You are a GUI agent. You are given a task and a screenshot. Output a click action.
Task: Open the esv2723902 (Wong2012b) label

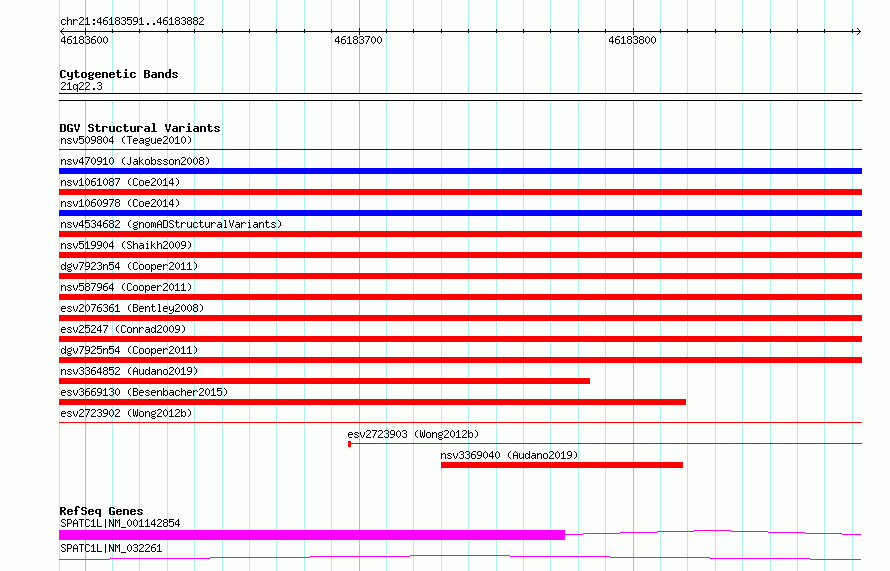coord(126,413)
